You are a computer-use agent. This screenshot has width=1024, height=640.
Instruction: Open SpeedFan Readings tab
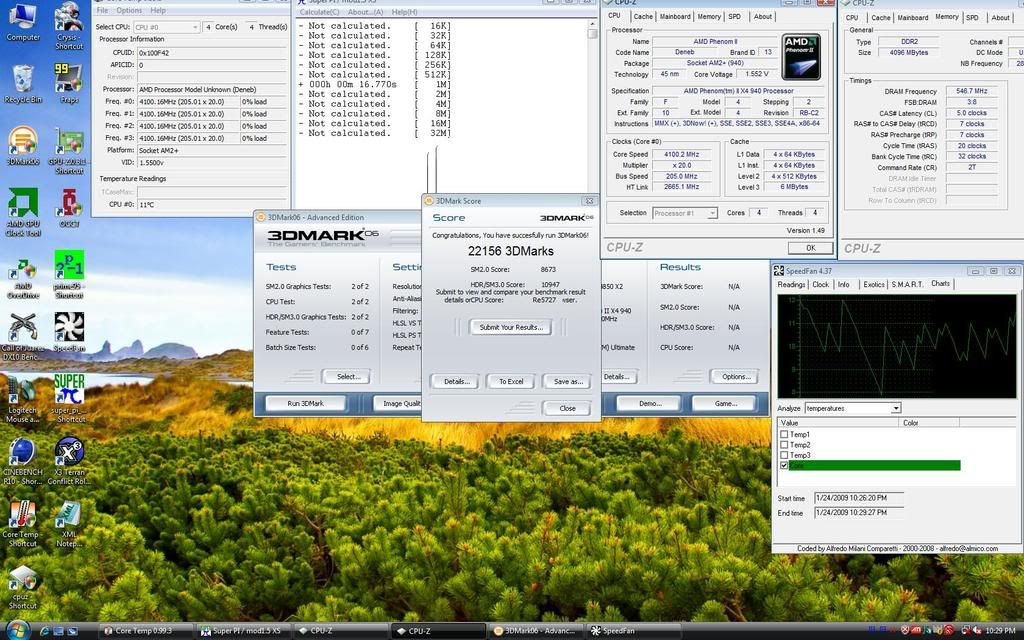click(x=792, y=285)
